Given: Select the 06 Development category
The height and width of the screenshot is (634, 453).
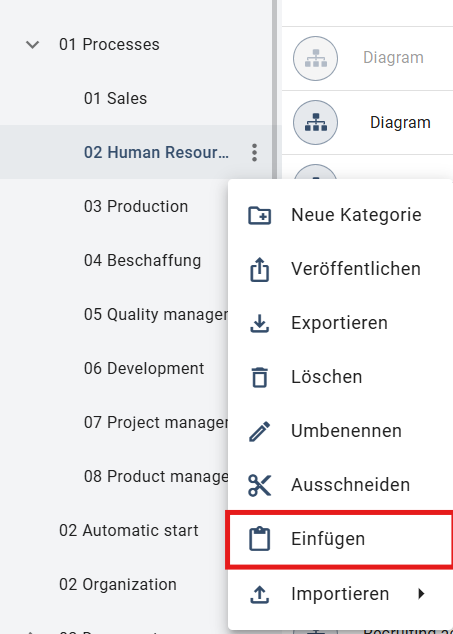Looking at the screenshot, I should tap(144, 368).
